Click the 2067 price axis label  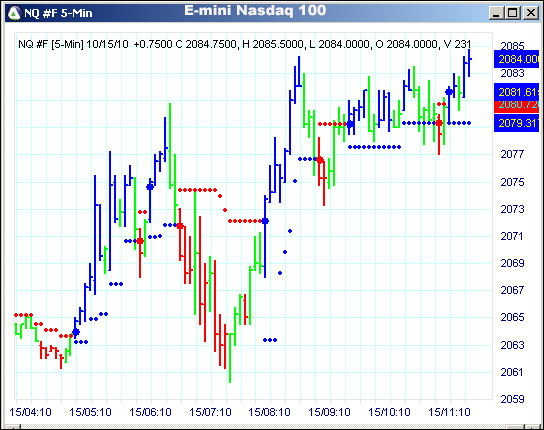coord(512,290)
